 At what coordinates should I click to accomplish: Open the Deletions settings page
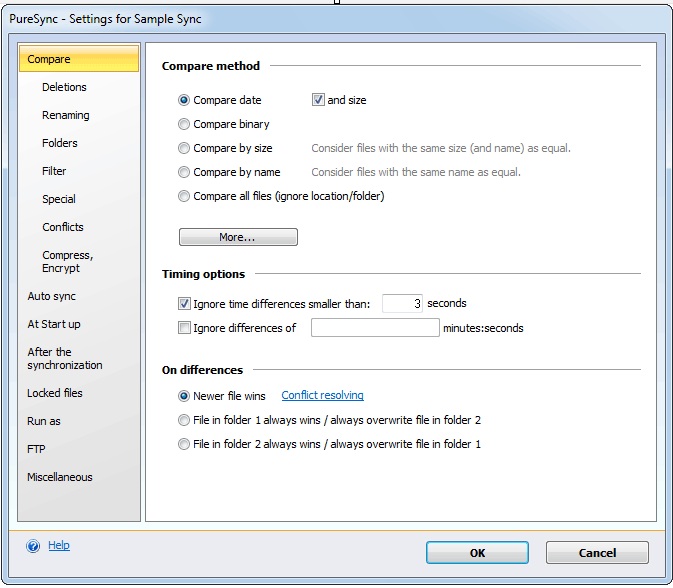pos(64,87)
